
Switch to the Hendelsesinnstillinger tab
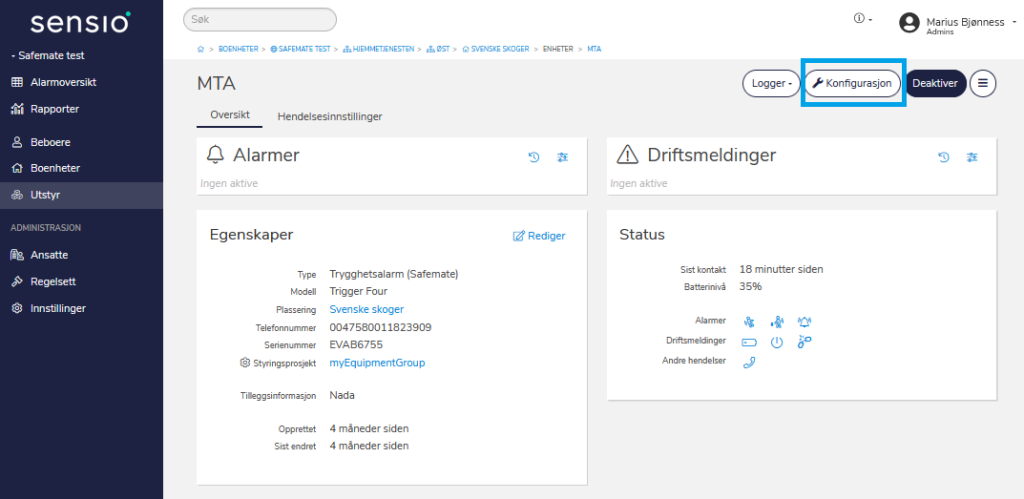coord(329,116)
